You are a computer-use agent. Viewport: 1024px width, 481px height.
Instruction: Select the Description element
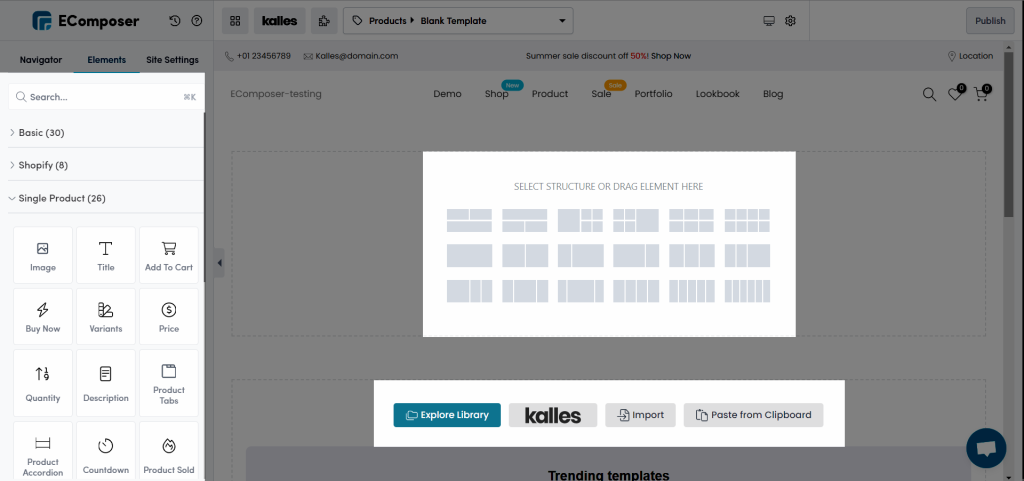pos(106,383)
